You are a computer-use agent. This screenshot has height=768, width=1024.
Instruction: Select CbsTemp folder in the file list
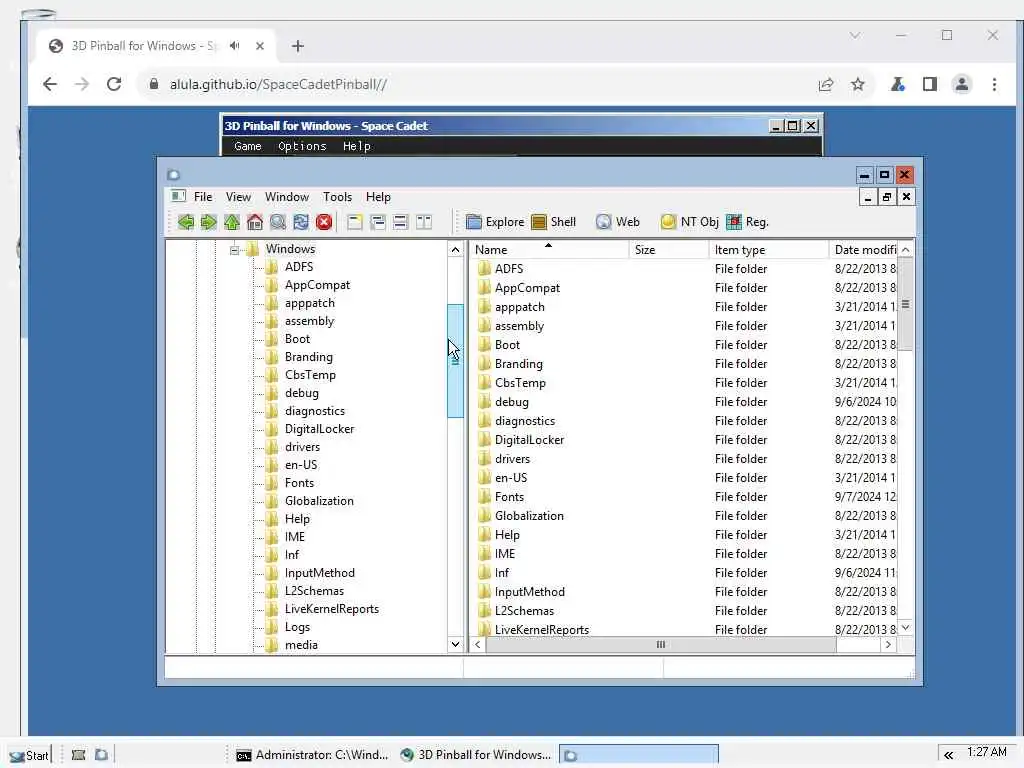click(520, 383)
